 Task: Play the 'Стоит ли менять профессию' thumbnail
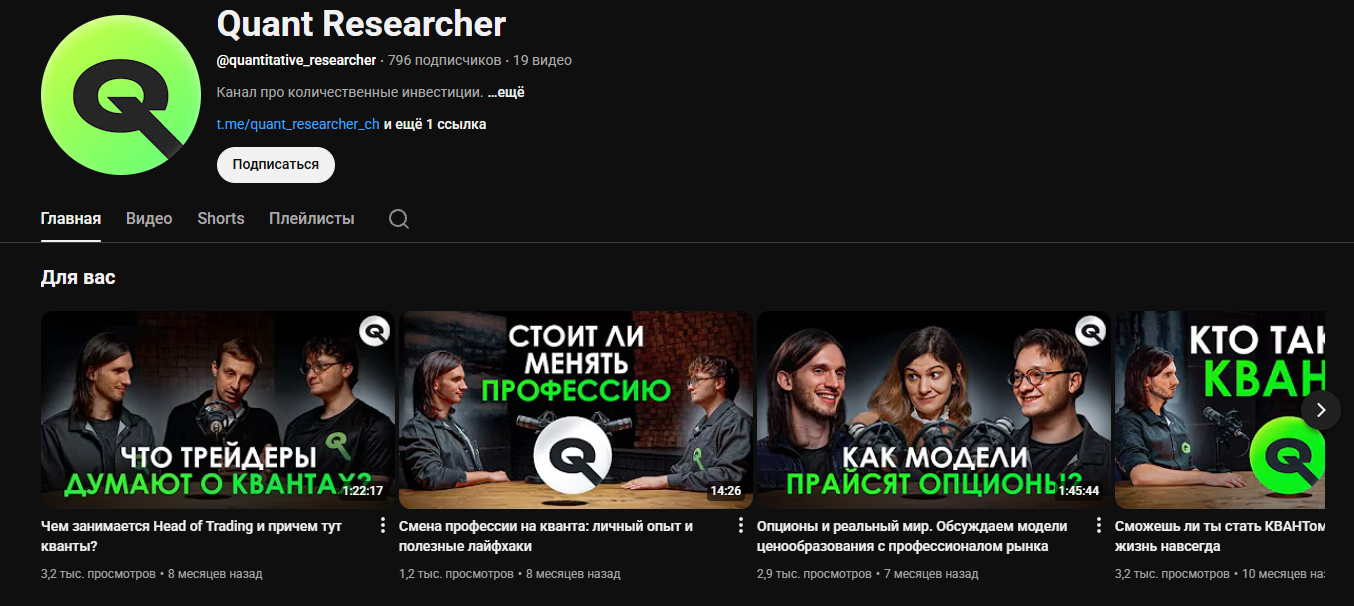coord(576,410)
